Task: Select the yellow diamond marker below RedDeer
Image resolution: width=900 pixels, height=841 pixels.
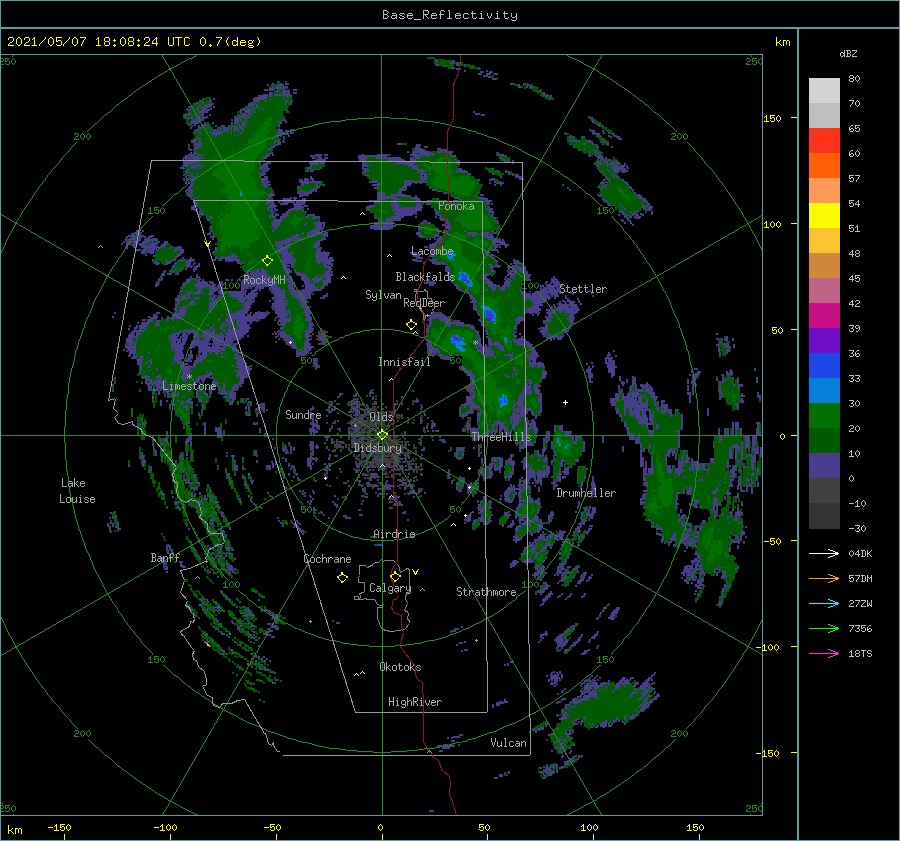Action: pos(411,324)
